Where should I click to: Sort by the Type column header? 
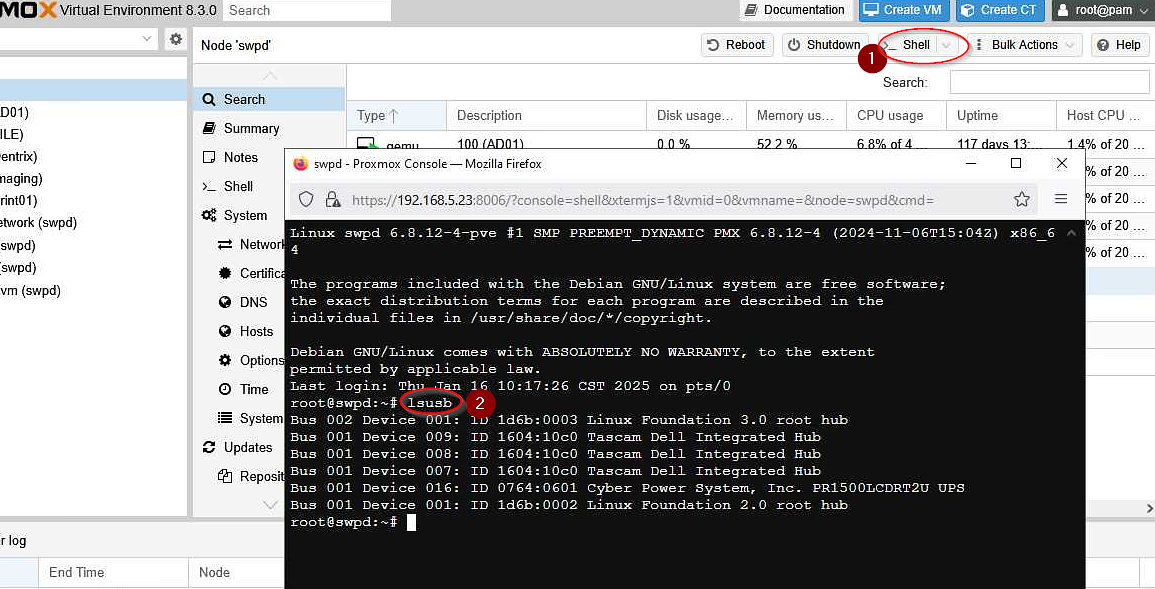point(396,116)
